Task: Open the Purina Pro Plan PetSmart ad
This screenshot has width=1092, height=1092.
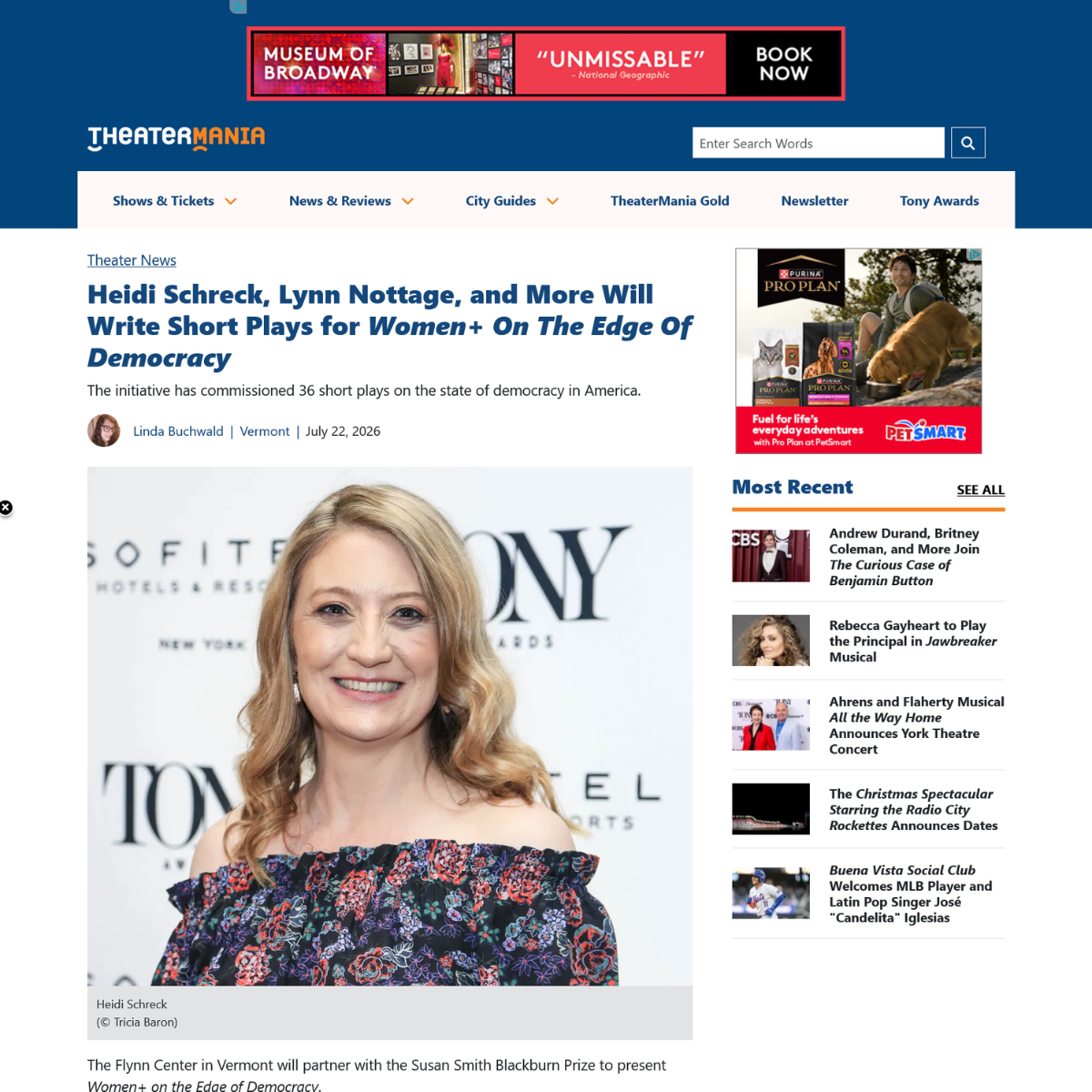Action: coord(859,351)
